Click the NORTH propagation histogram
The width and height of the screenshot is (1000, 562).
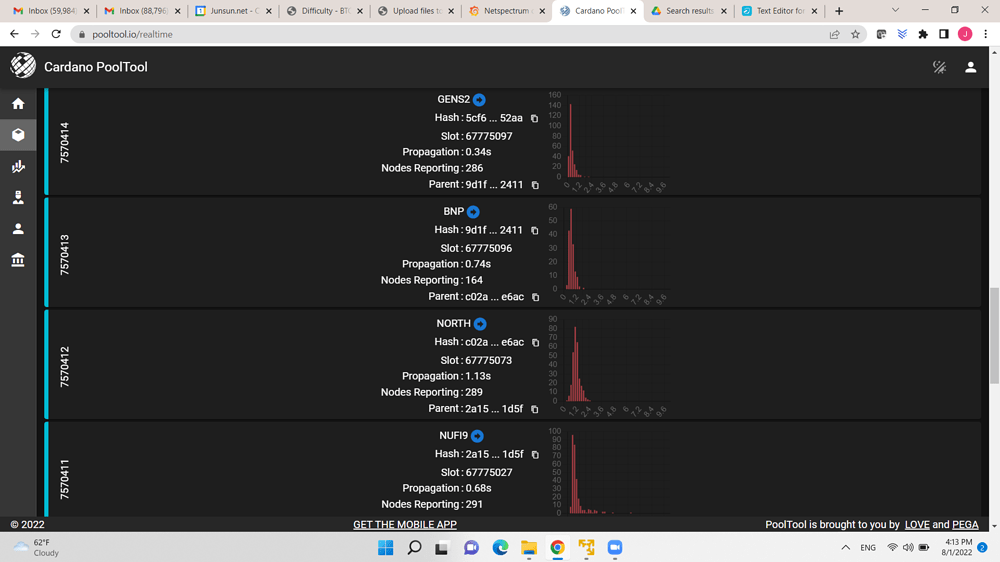609,366
